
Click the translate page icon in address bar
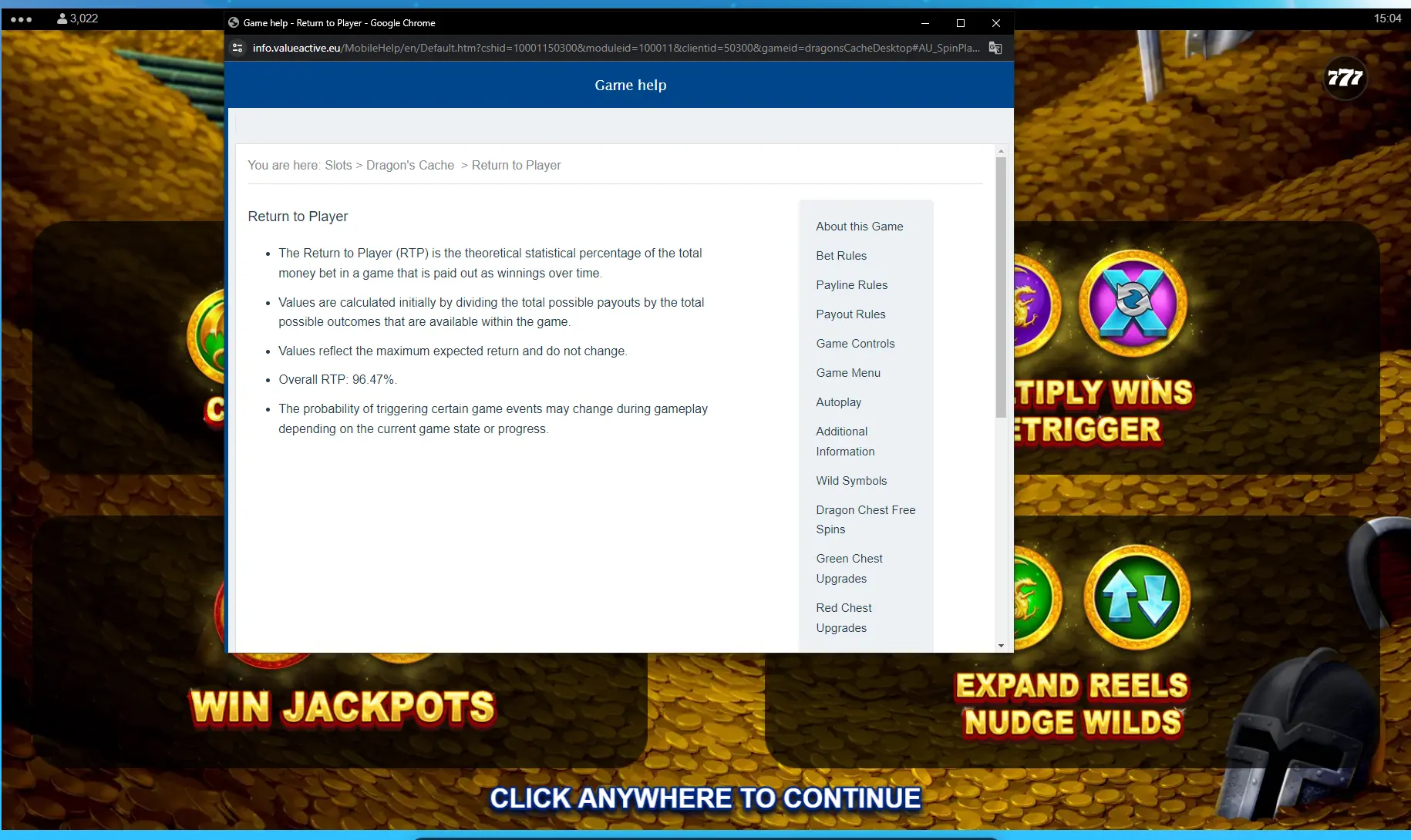coord(995,48)
